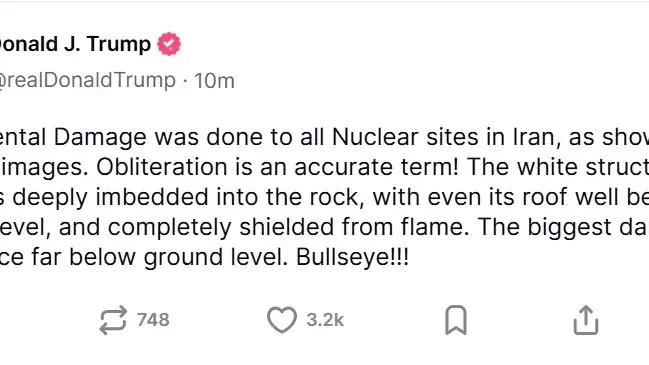View the 3.2k likes count
Image resolution: width=649 pixels, height=365 pixels.
(x=325, y=320)
